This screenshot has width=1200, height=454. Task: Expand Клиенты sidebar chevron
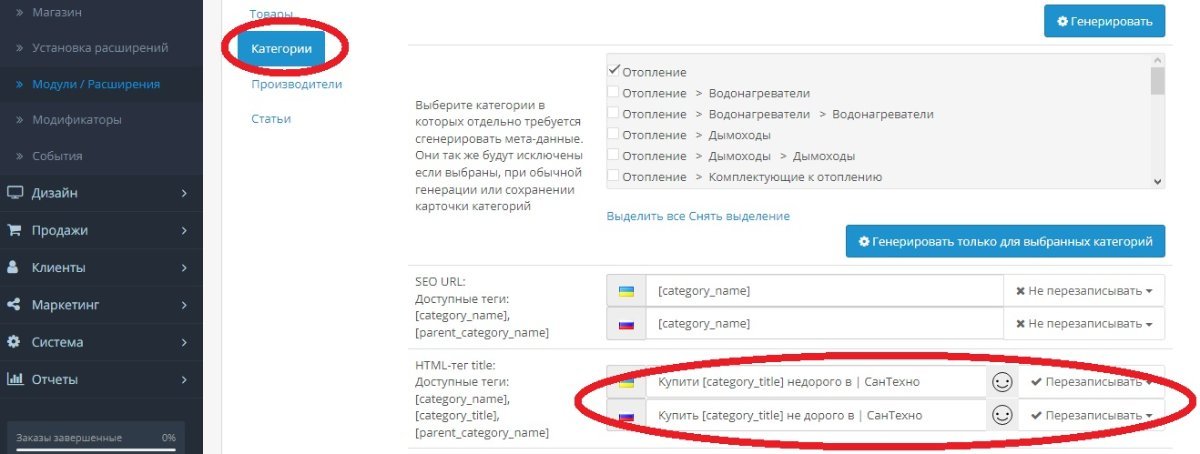click(184, 267)
